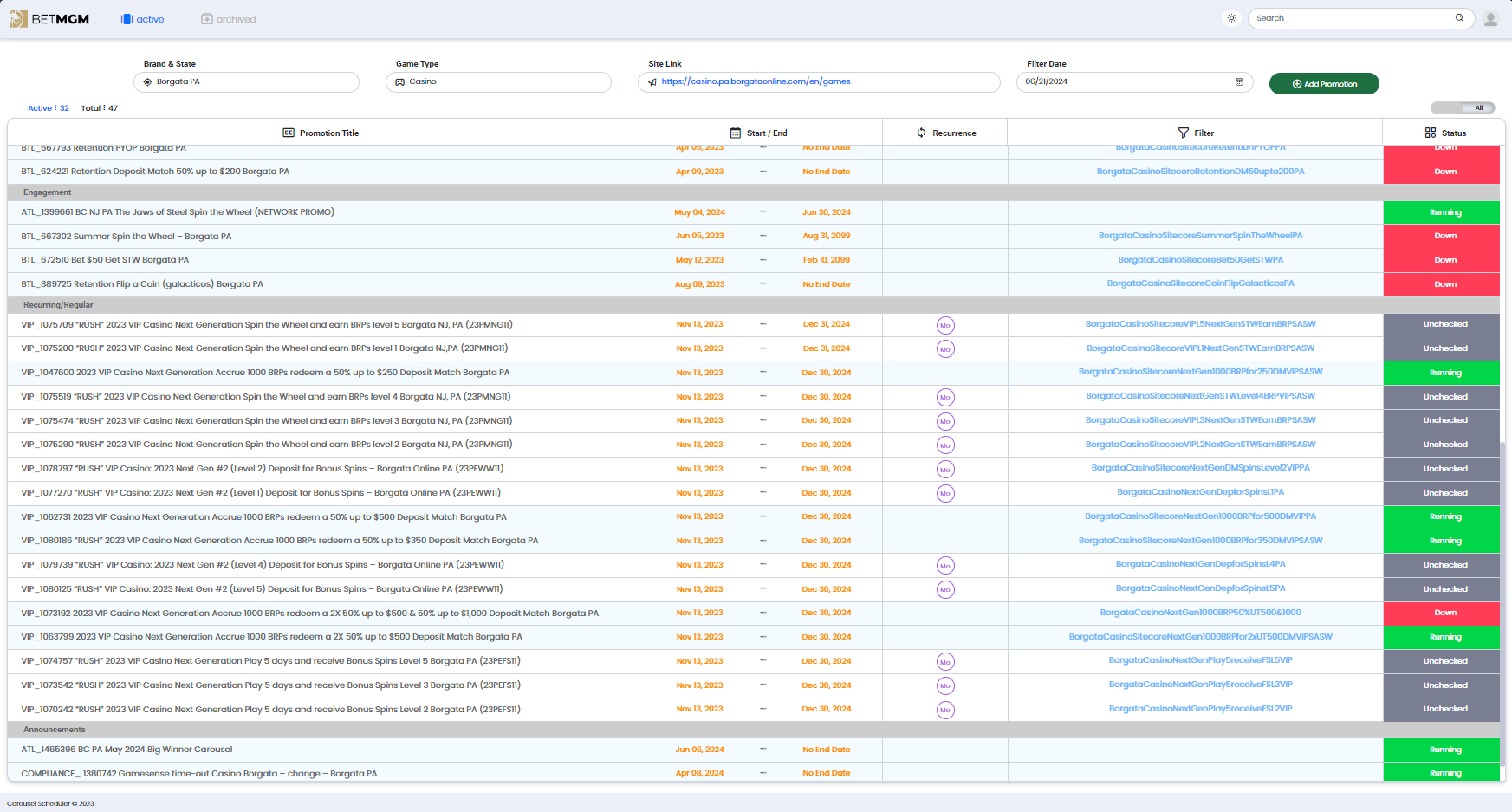Click the Mo recurrence icon for VIP_1074757
This screenshot has width=1512, height=812.
point(945,661)
